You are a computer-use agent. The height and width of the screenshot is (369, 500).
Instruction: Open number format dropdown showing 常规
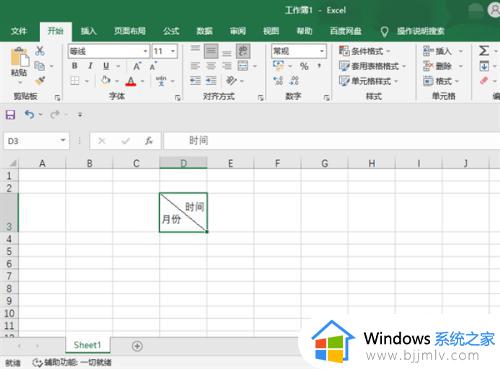point(322,51)
